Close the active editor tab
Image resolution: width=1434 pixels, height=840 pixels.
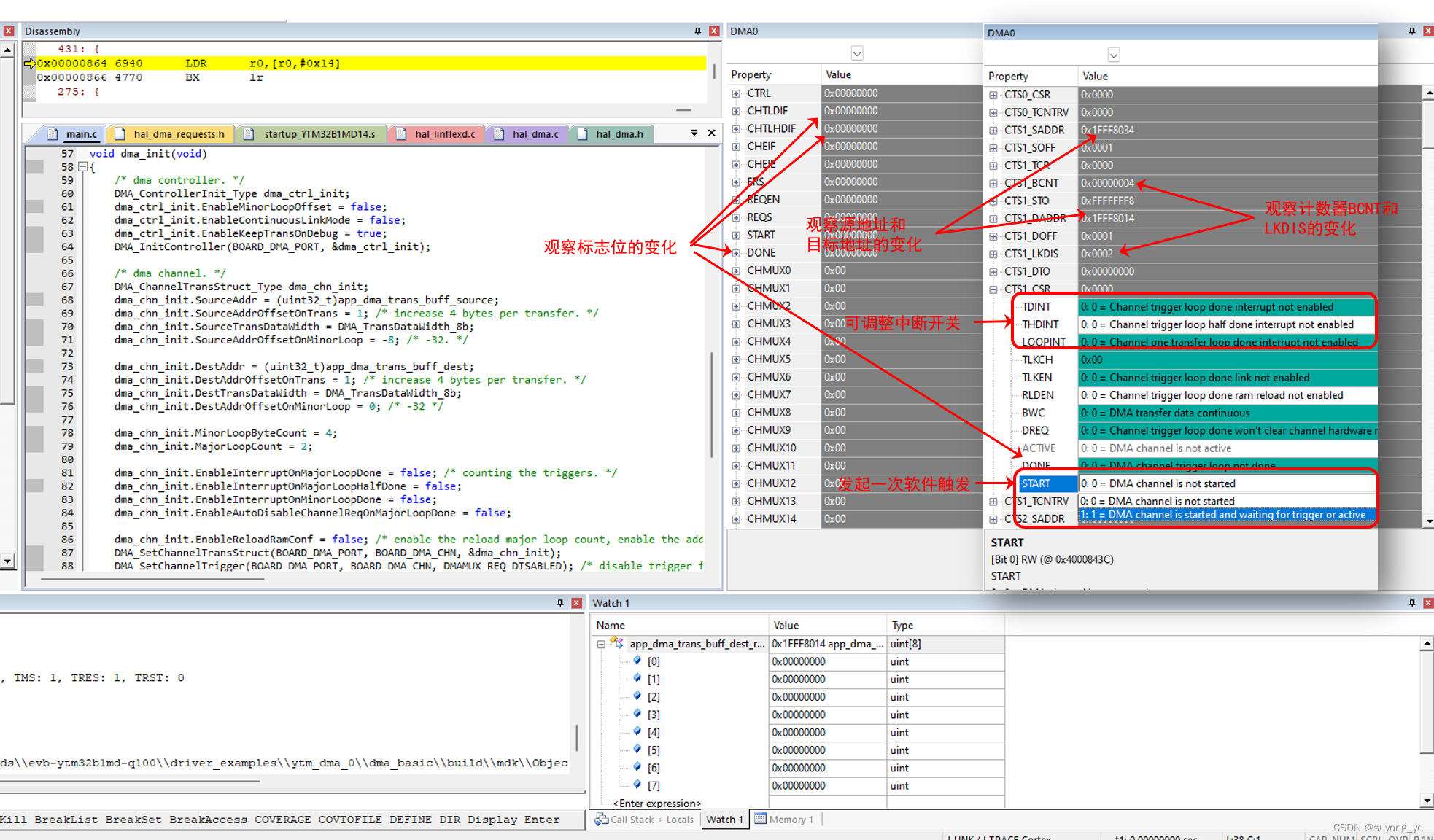click(x=712, y=133)
